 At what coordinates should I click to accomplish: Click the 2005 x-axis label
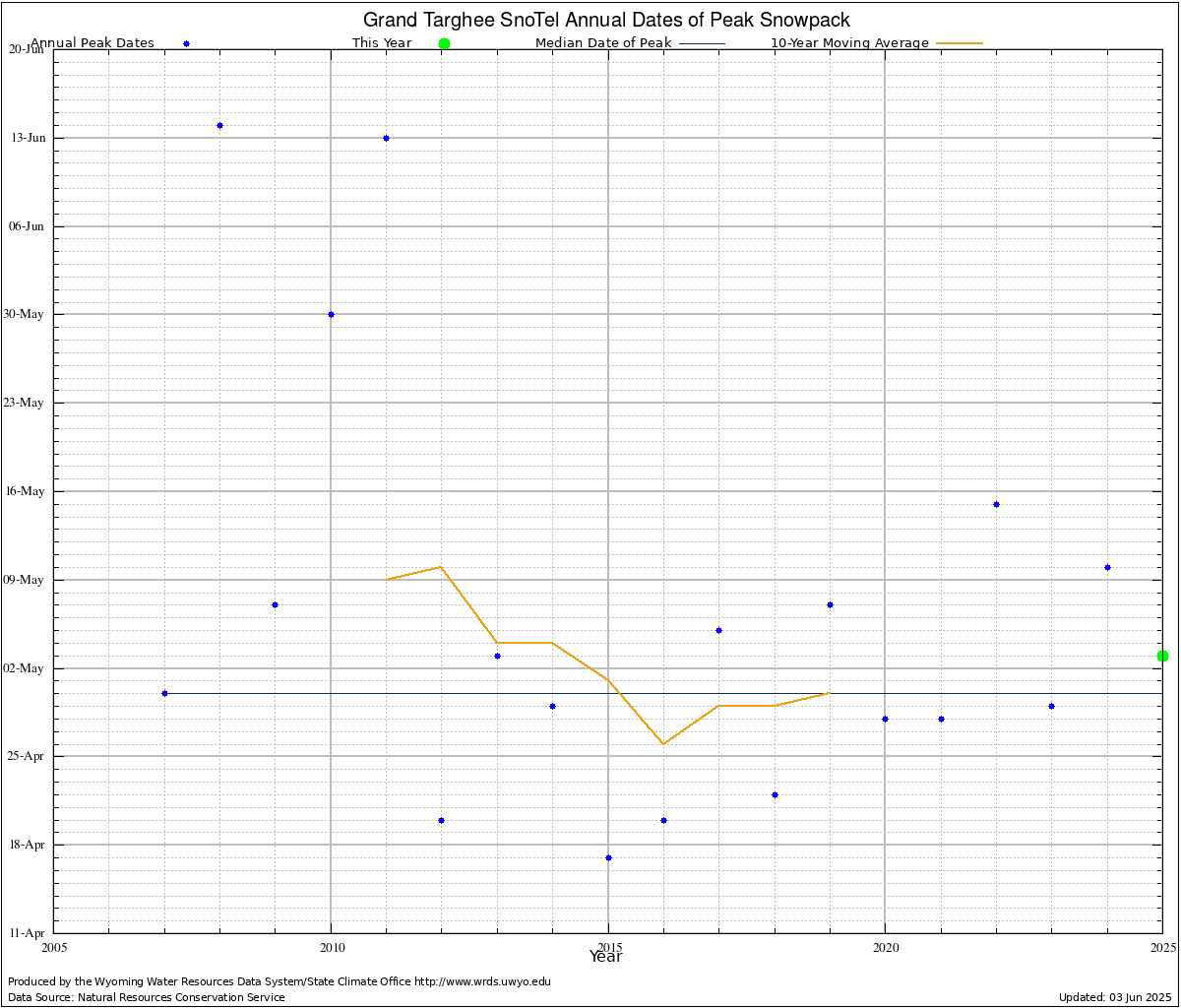(54, 948)
